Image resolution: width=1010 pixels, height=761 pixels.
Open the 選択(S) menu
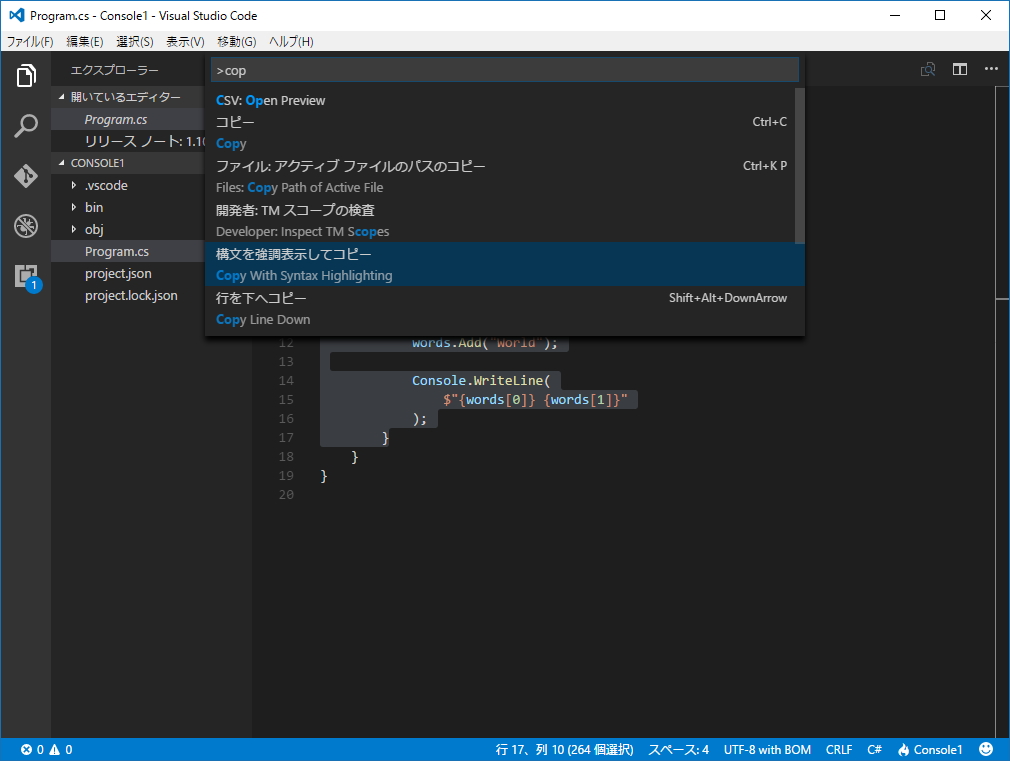click(135, 42)
